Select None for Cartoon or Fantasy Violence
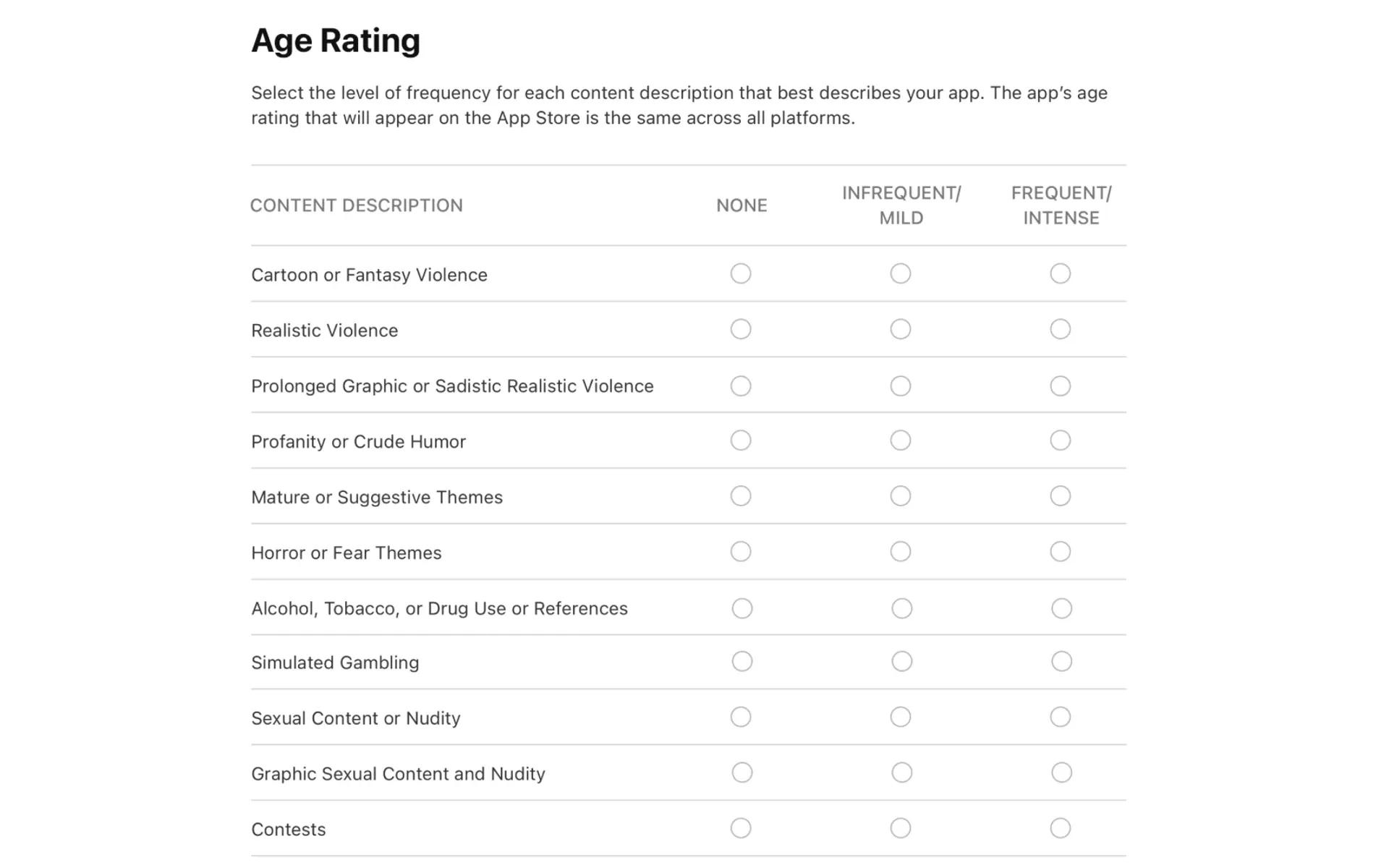Viewport: 1389px width, 868px height. [741, 274]
